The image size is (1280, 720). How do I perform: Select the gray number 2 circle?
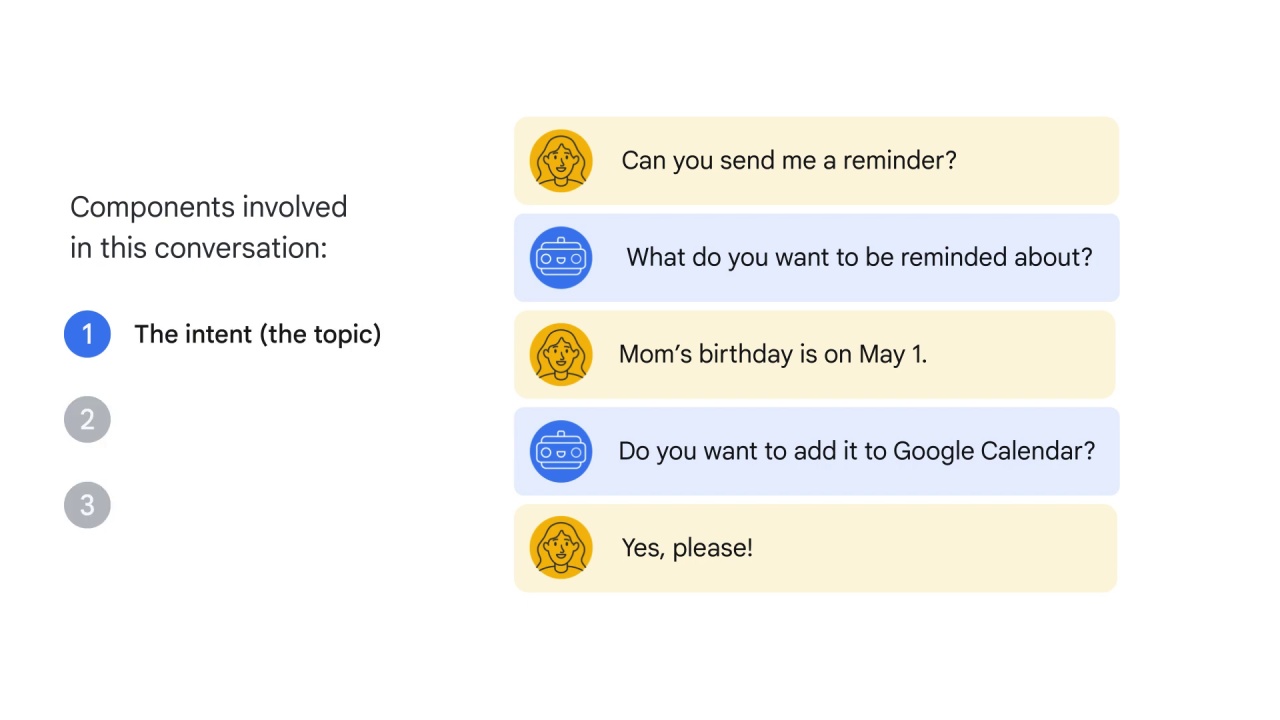(x=87, y=420)
